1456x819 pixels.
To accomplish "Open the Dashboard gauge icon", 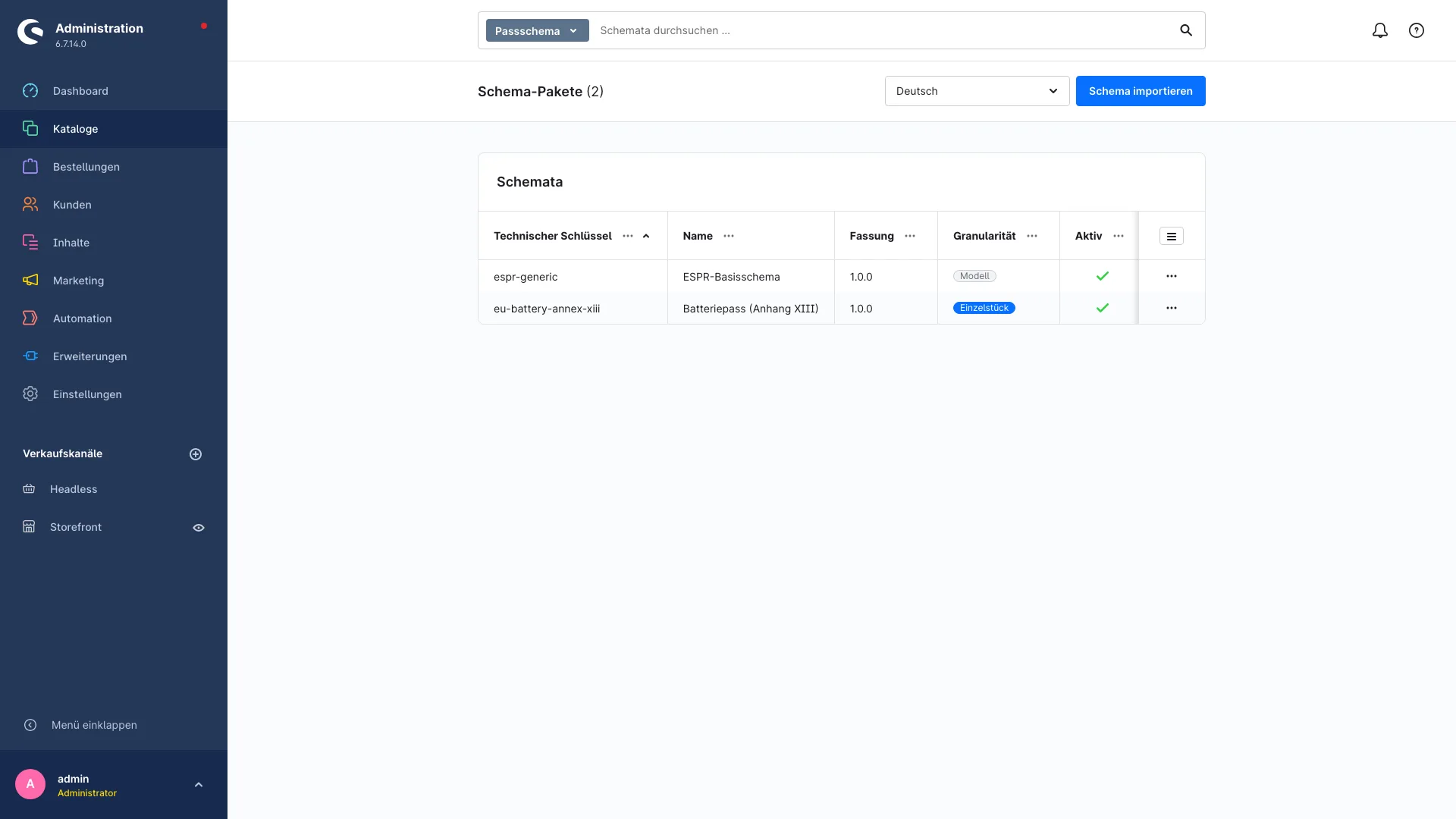I will (30, 91).
